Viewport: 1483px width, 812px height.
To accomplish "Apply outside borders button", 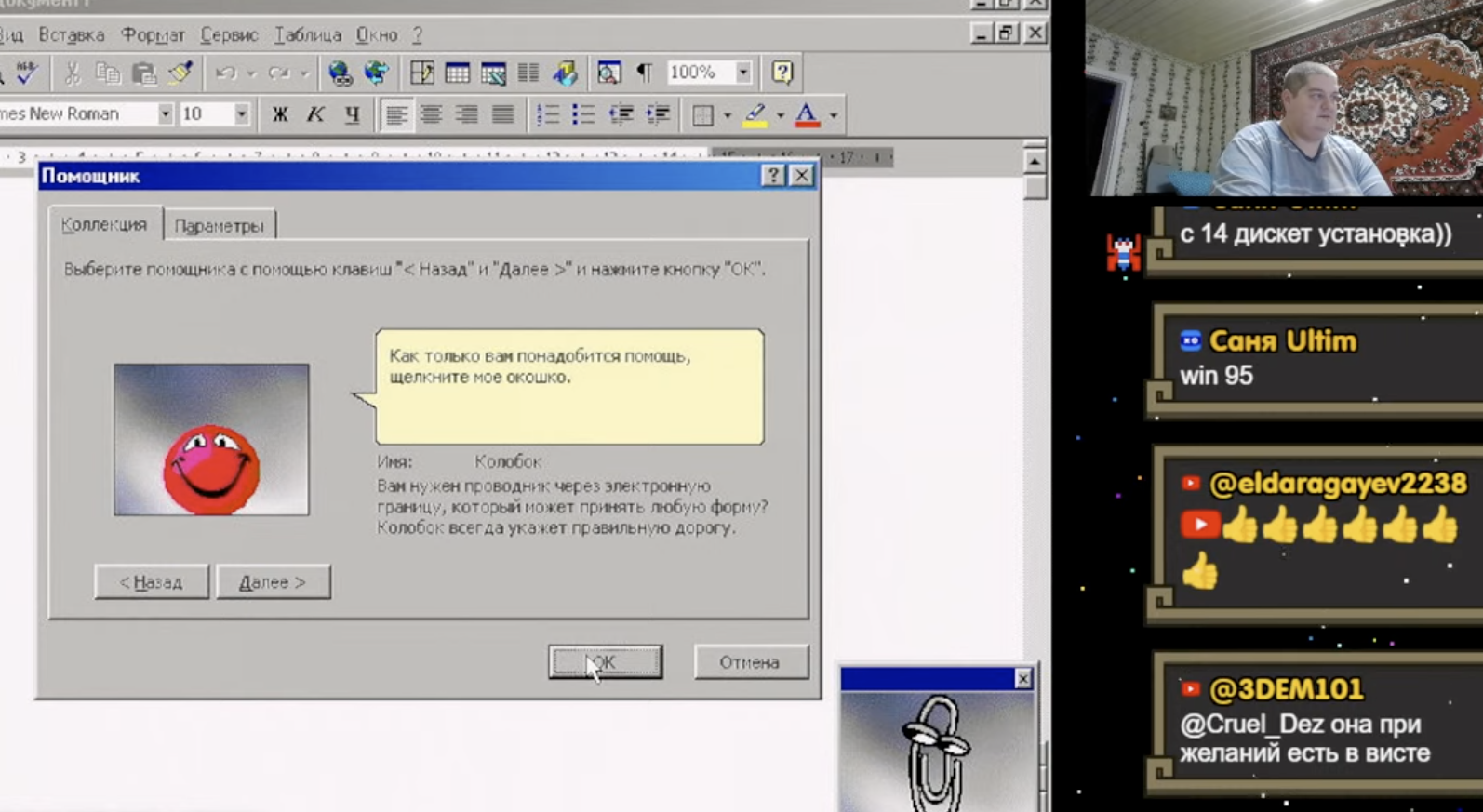I will pos(703,114).
